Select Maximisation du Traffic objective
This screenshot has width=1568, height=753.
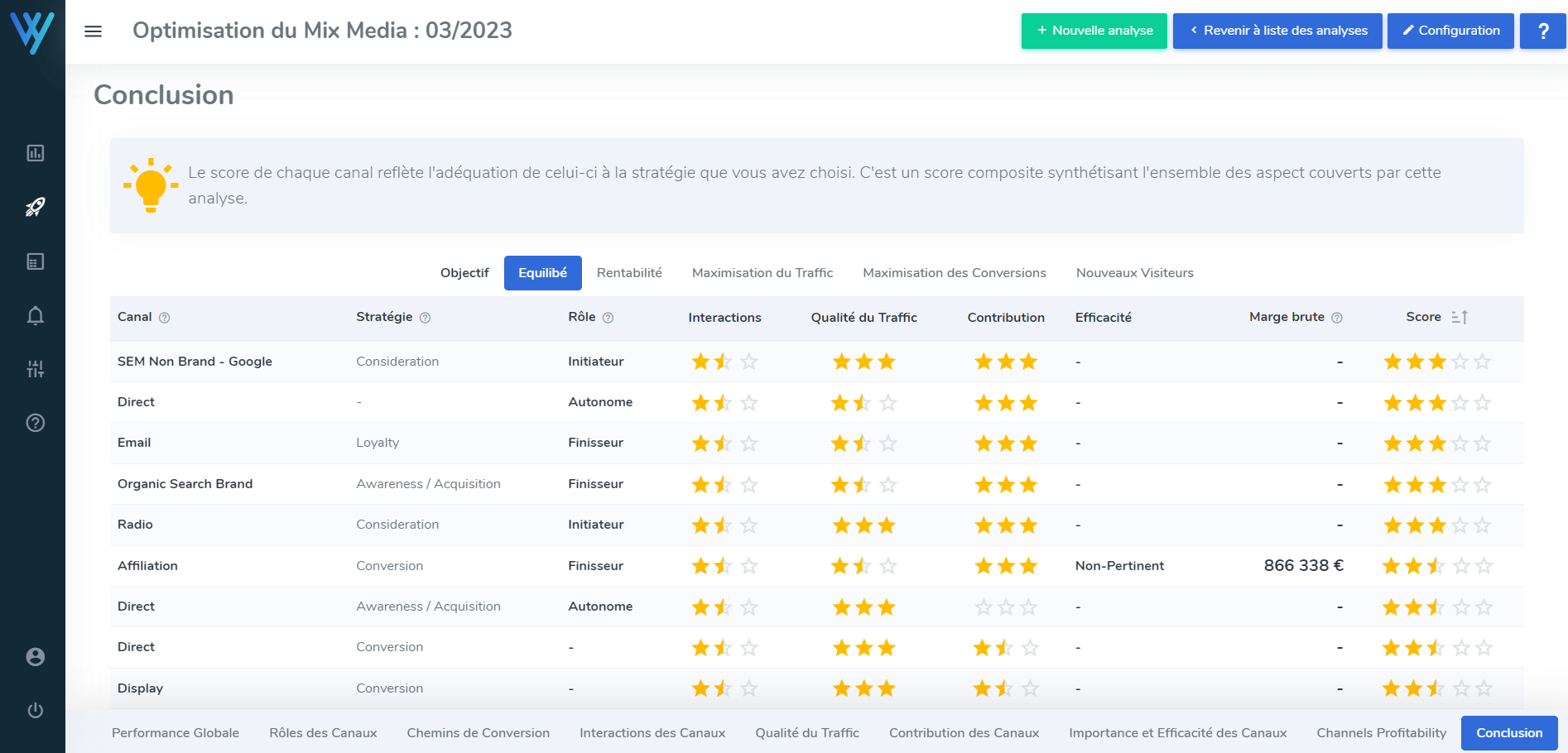click(762, 273)
